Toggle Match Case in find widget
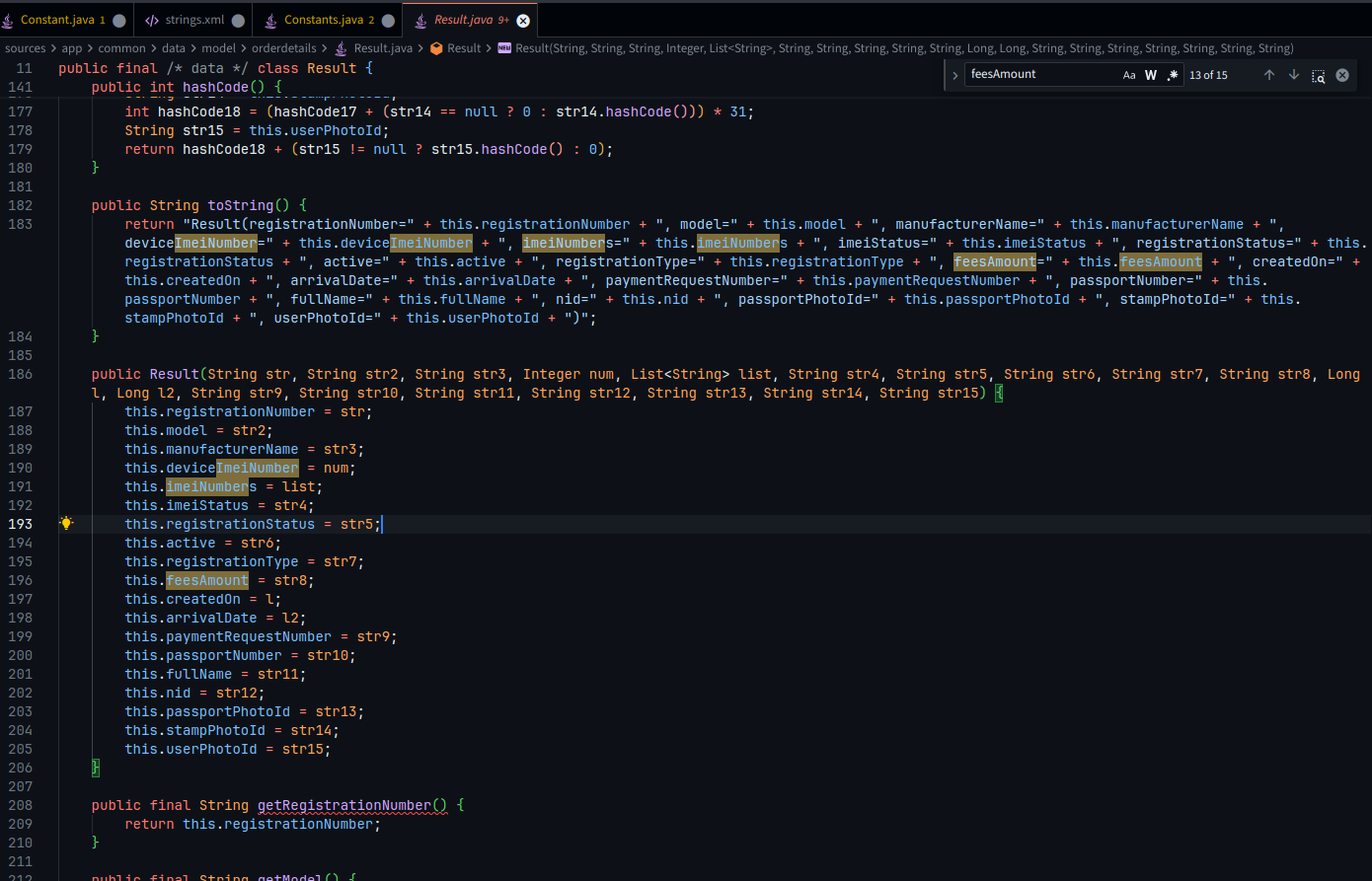The width and height of the screenshot is (1372, 881). pyautogui.click(x=1129, y=75)
